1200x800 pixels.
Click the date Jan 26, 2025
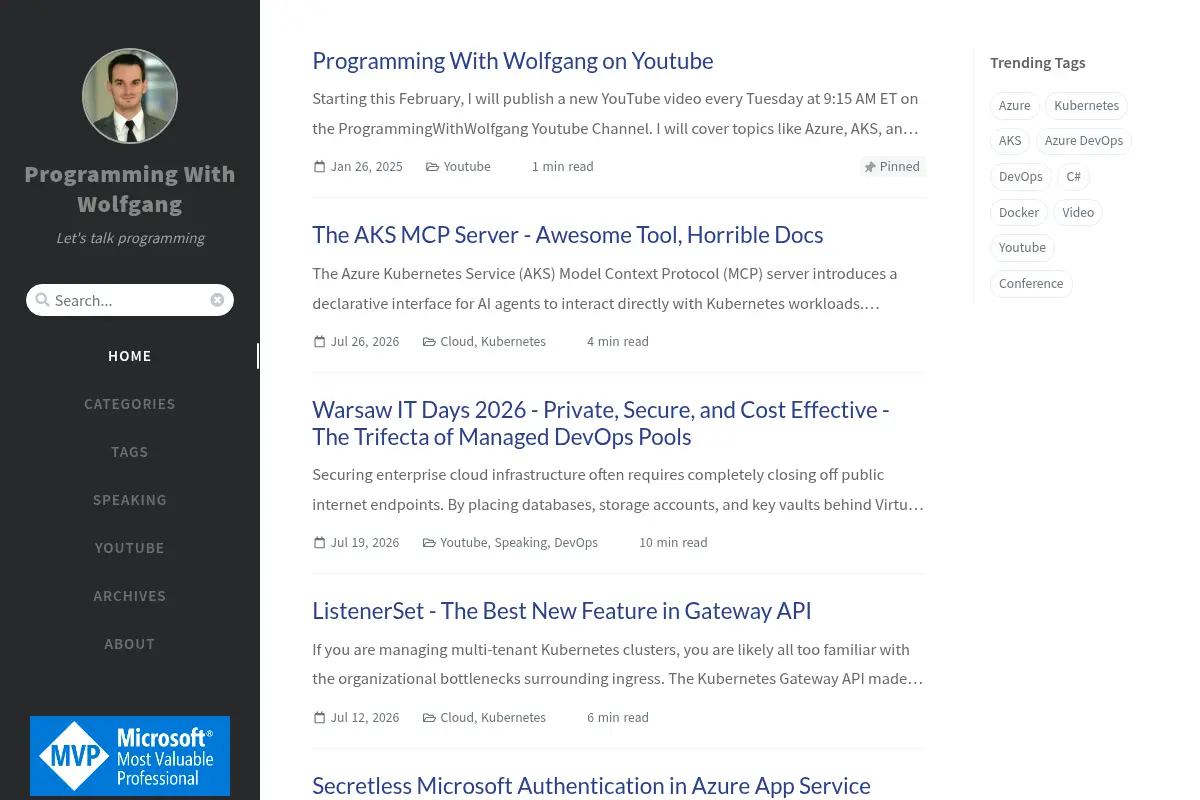[x=367, y=167]
